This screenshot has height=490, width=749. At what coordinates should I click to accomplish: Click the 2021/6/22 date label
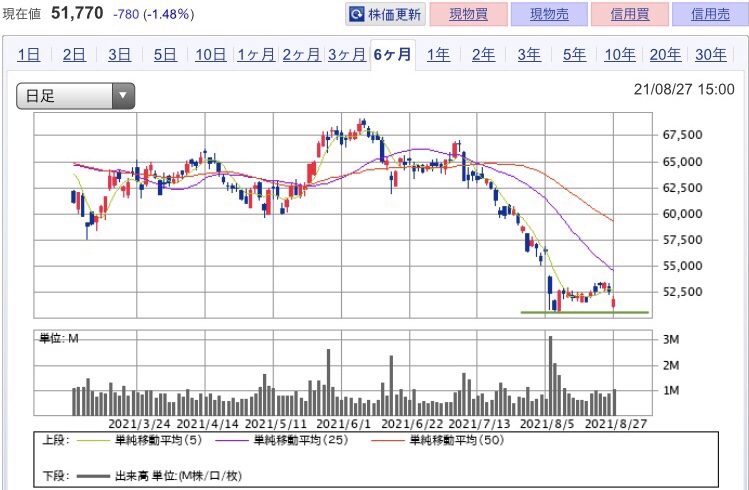(412, 424)
